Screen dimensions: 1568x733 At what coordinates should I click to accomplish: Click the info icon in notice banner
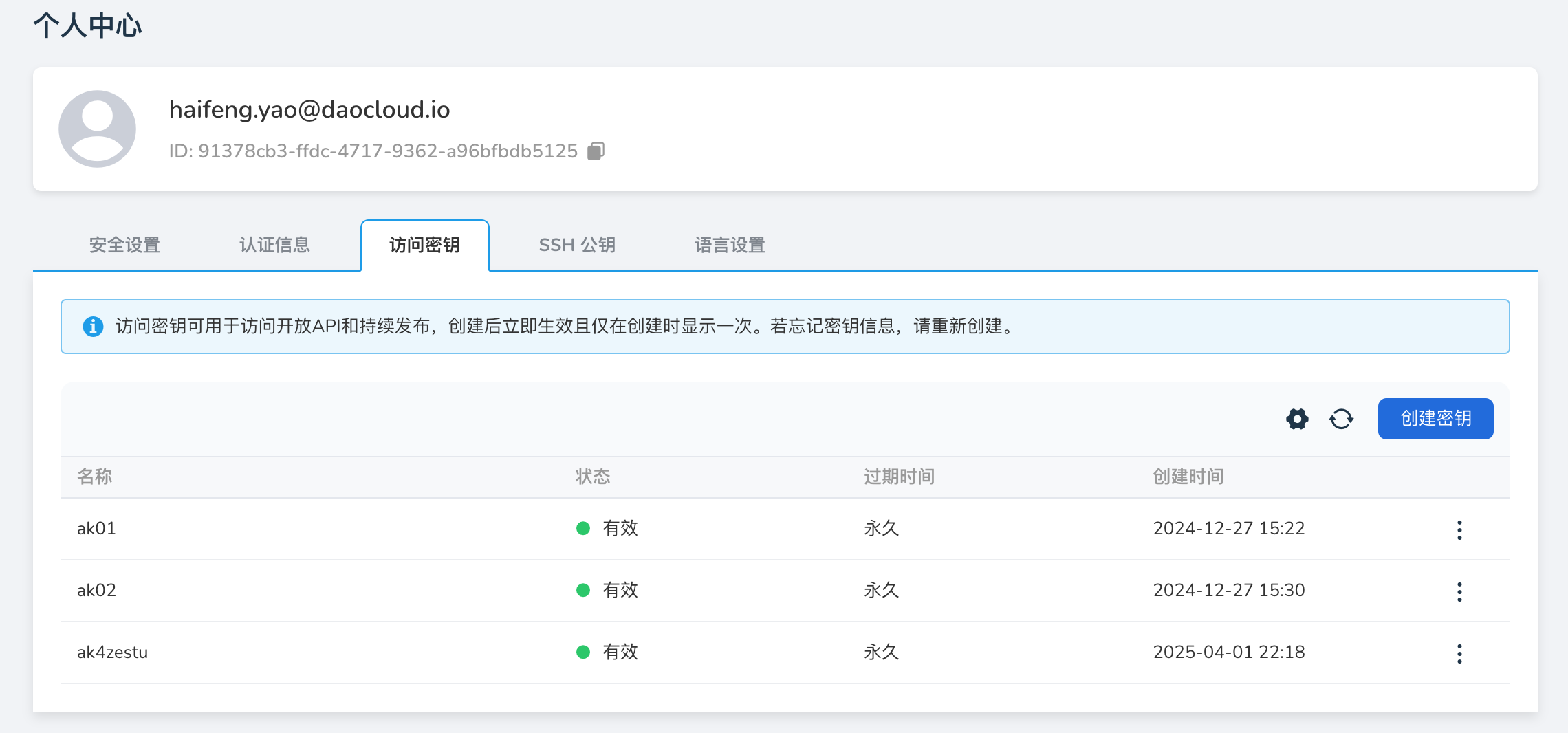click(93, 327)
